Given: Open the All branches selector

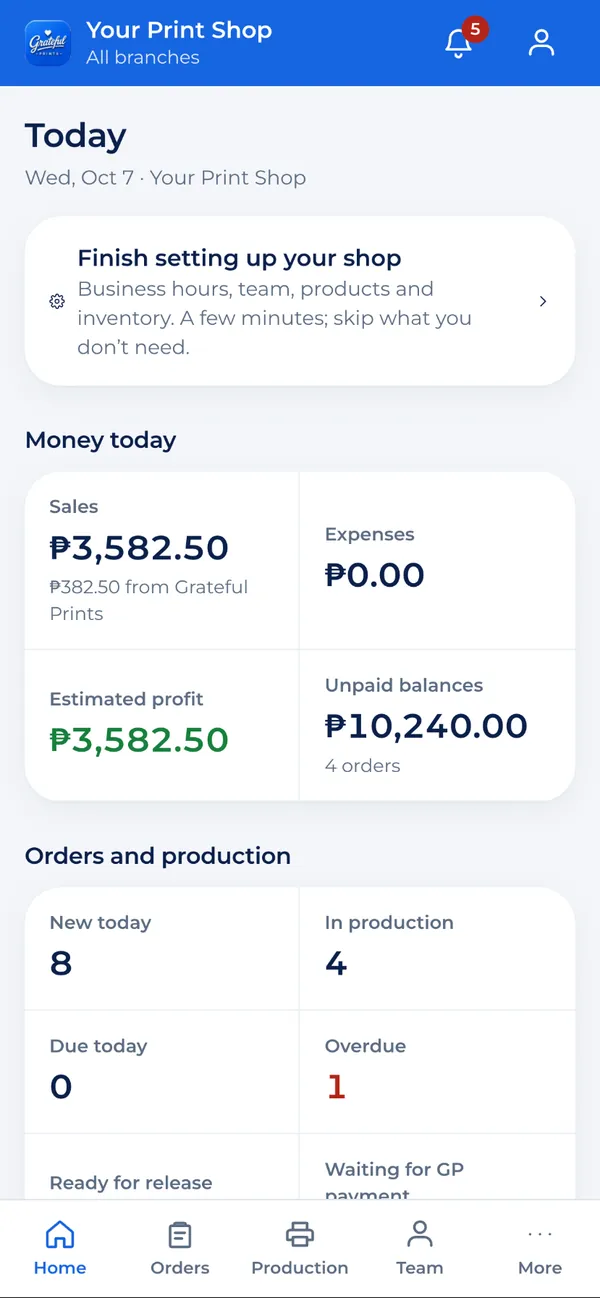Looking at the screenshot, I should [x=143, y=57].
